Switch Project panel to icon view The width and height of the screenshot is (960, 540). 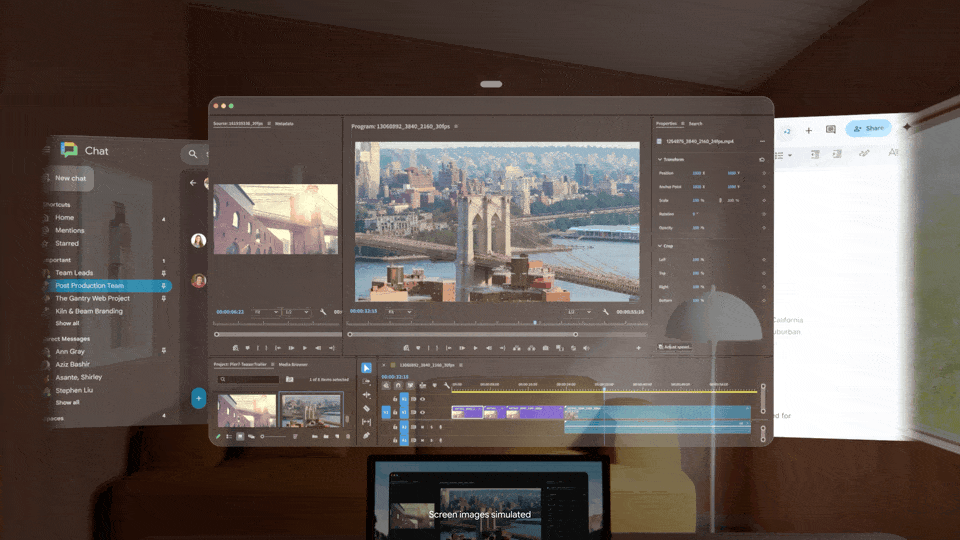(x=240, y=437)
